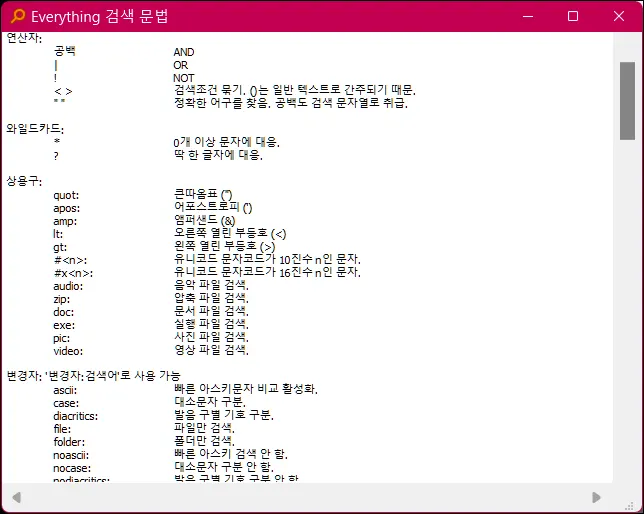
Task: Click '어포스트로피' description text
Action: [207, 206]
